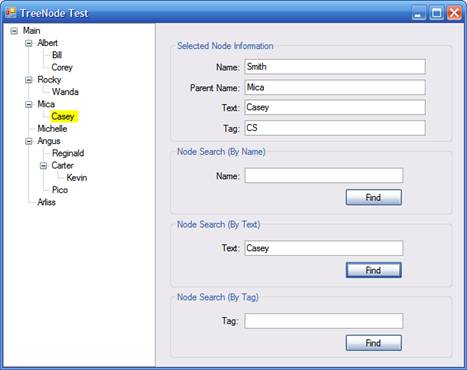This screenshot has height=370, width=467.
Task: Click Find button under Search By Name
Action: (x=374, y=197)
